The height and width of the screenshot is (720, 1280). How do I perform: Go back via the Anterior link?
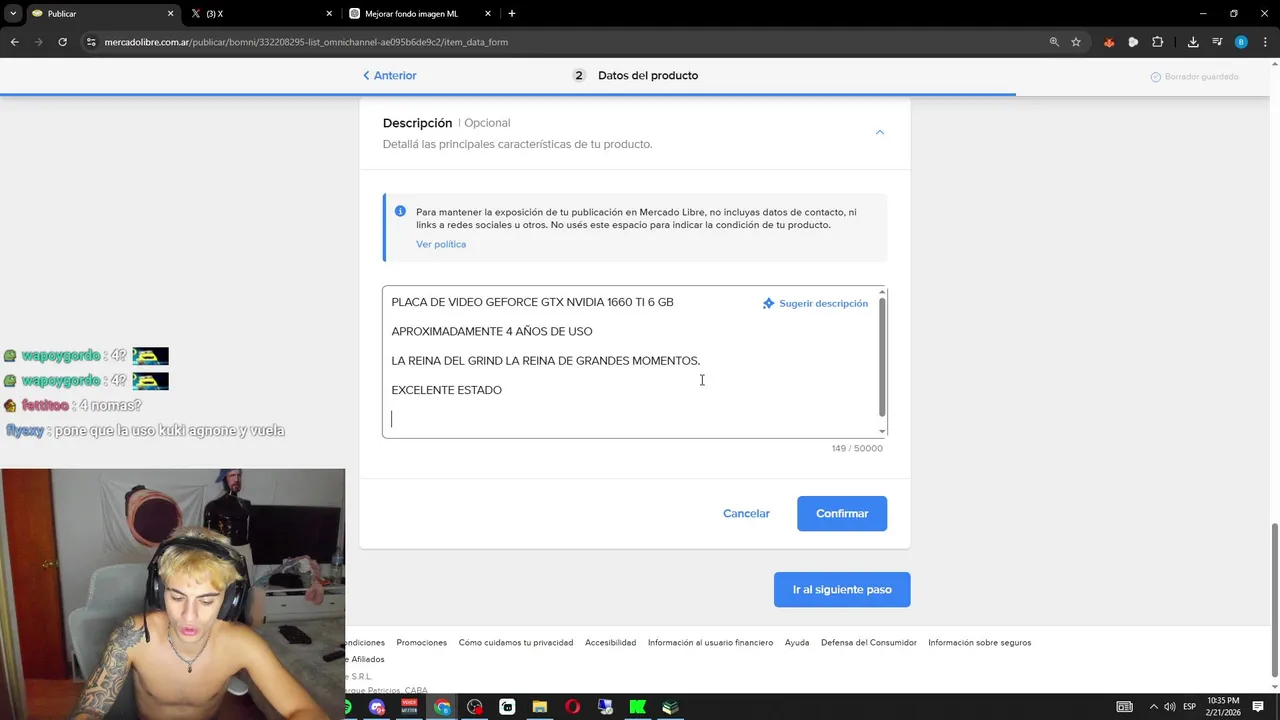(x=390, y=75)
